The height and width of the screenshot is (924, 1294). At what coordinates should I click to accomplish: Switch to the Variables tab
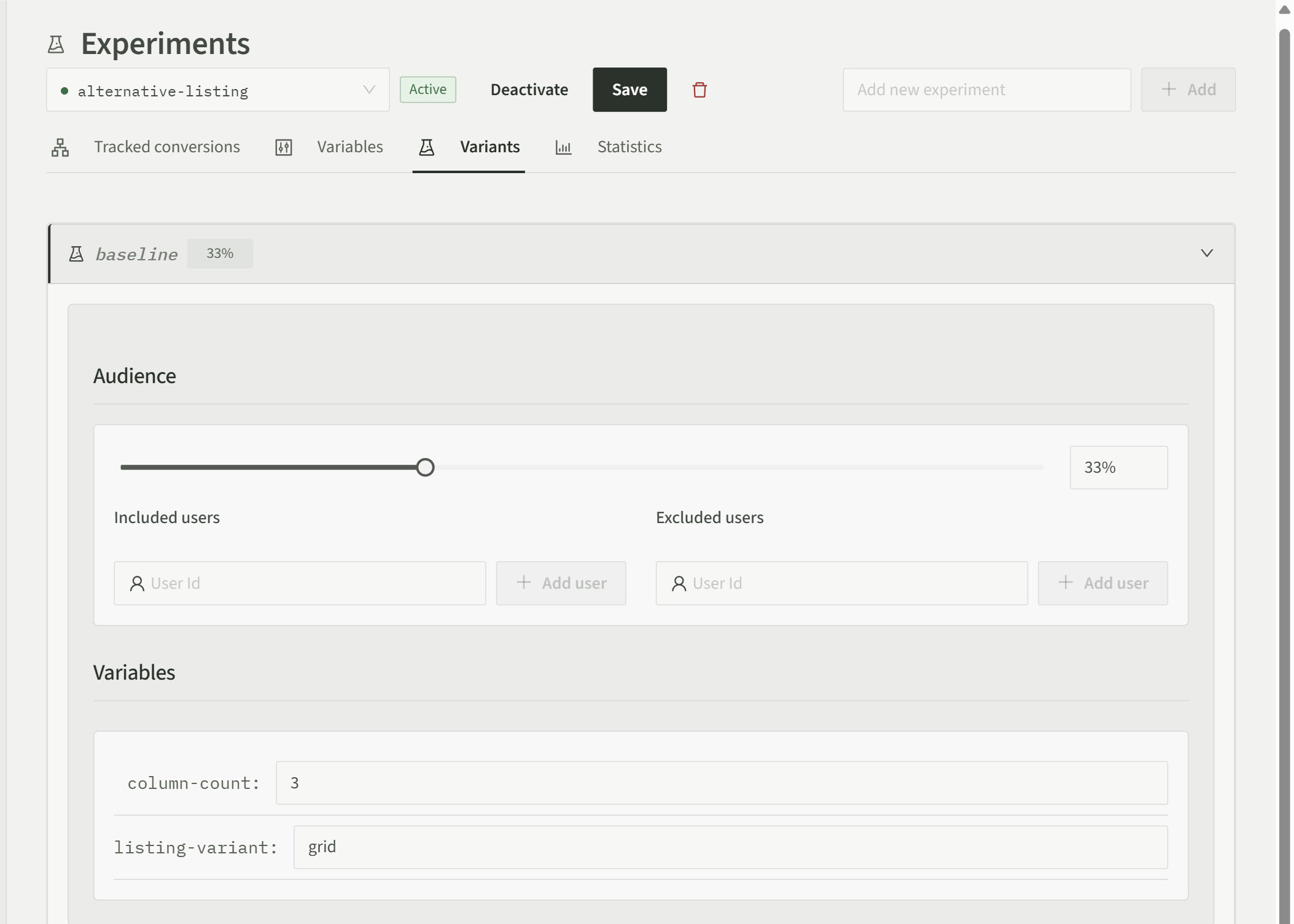coord(329,147)
